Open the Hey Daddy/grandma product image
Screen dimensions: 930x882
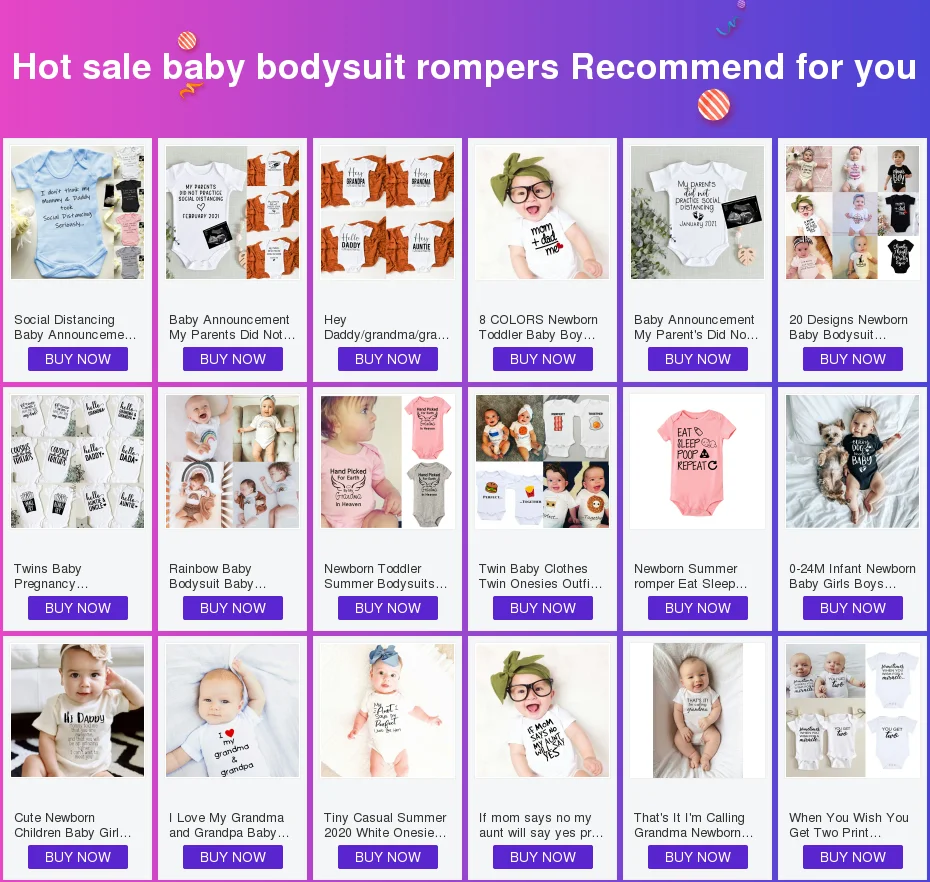[x=387, y=212]
